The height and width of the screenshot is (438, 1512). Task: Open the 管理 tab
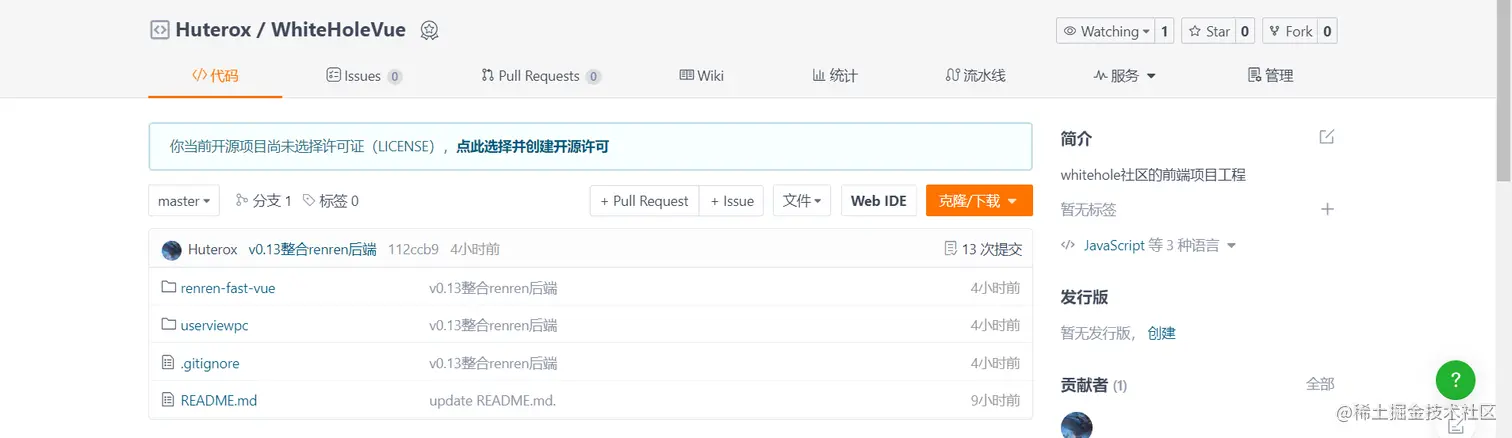(1270, 75)
